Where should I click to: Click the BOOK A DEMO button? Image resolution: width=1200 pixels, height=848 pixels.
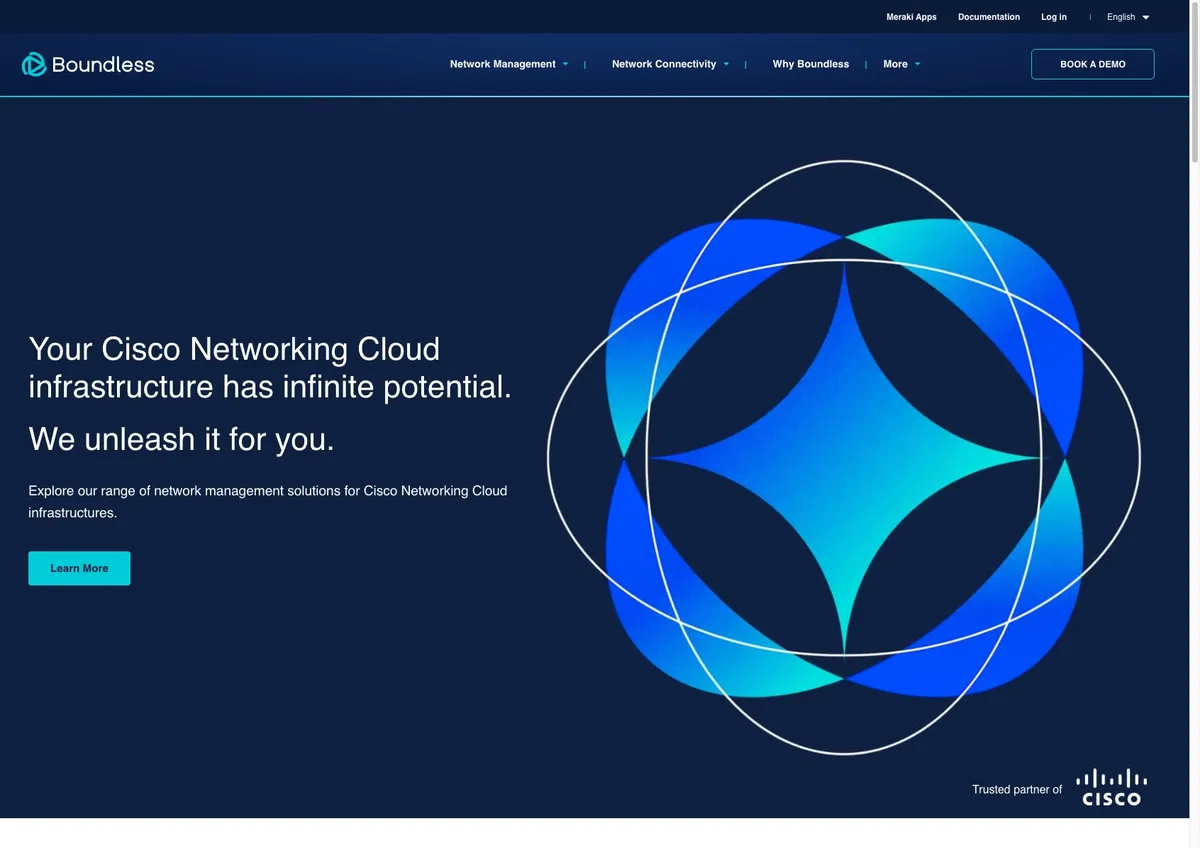(x=1093, y=64)
